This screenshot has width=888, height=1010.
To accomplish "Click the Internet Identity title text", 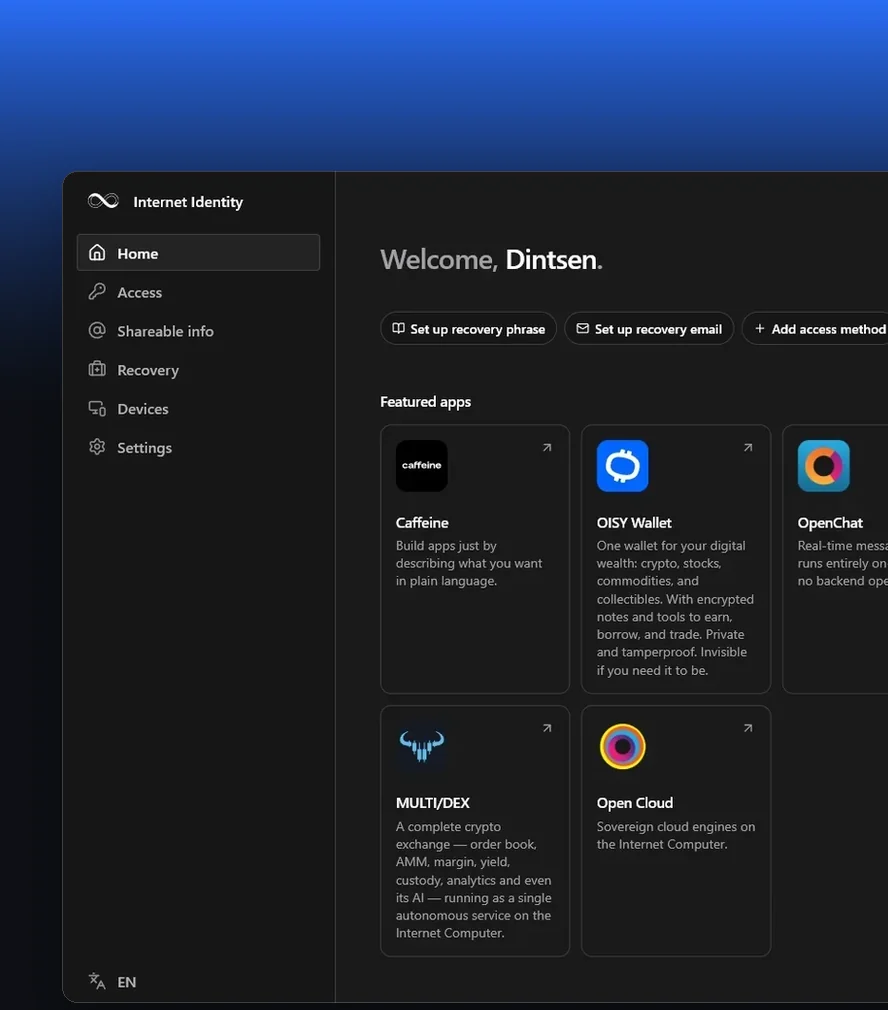I will coord(188,202).
